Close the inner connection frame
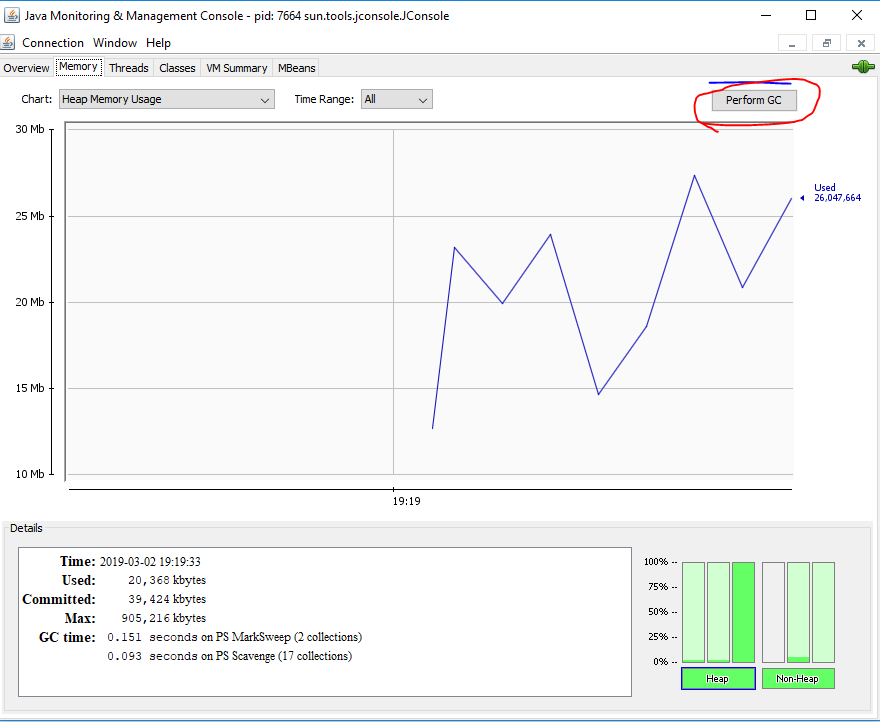The height and width of the screenshot is (722, 880). pos(860,43)
